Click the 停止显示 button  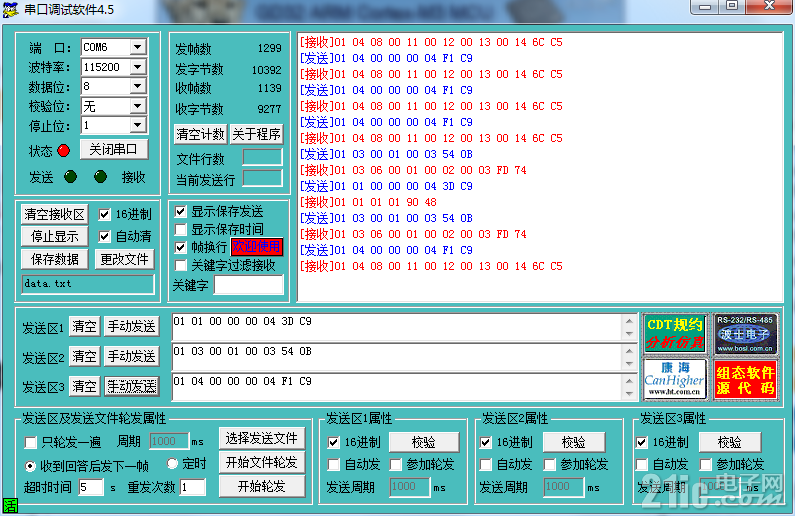point(55,237)
